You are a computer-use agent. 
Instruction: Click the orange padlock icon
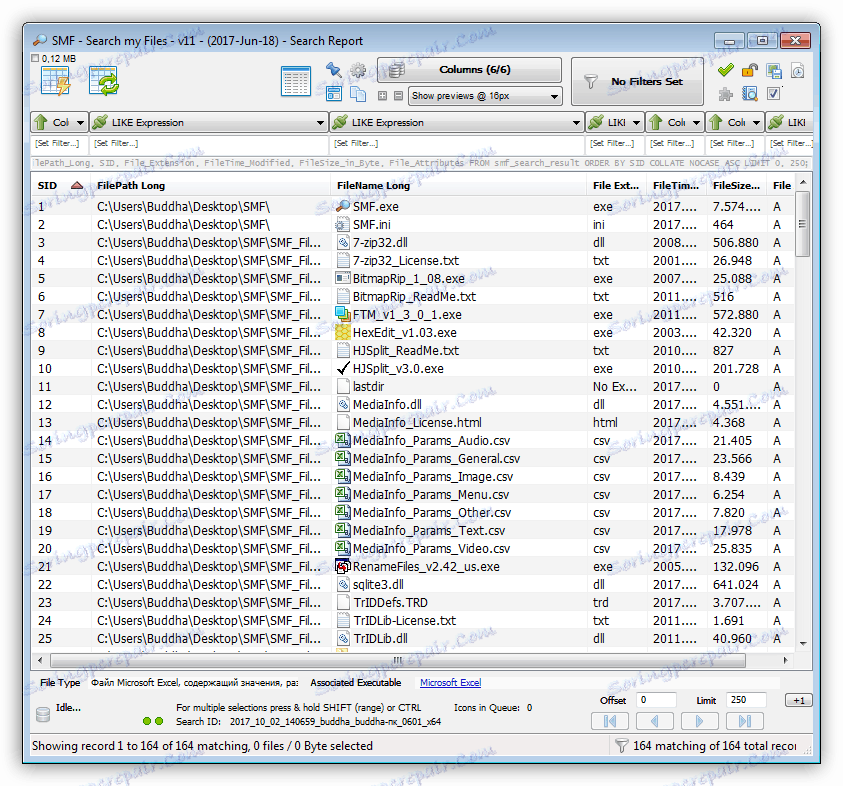[x=749, y=70]
